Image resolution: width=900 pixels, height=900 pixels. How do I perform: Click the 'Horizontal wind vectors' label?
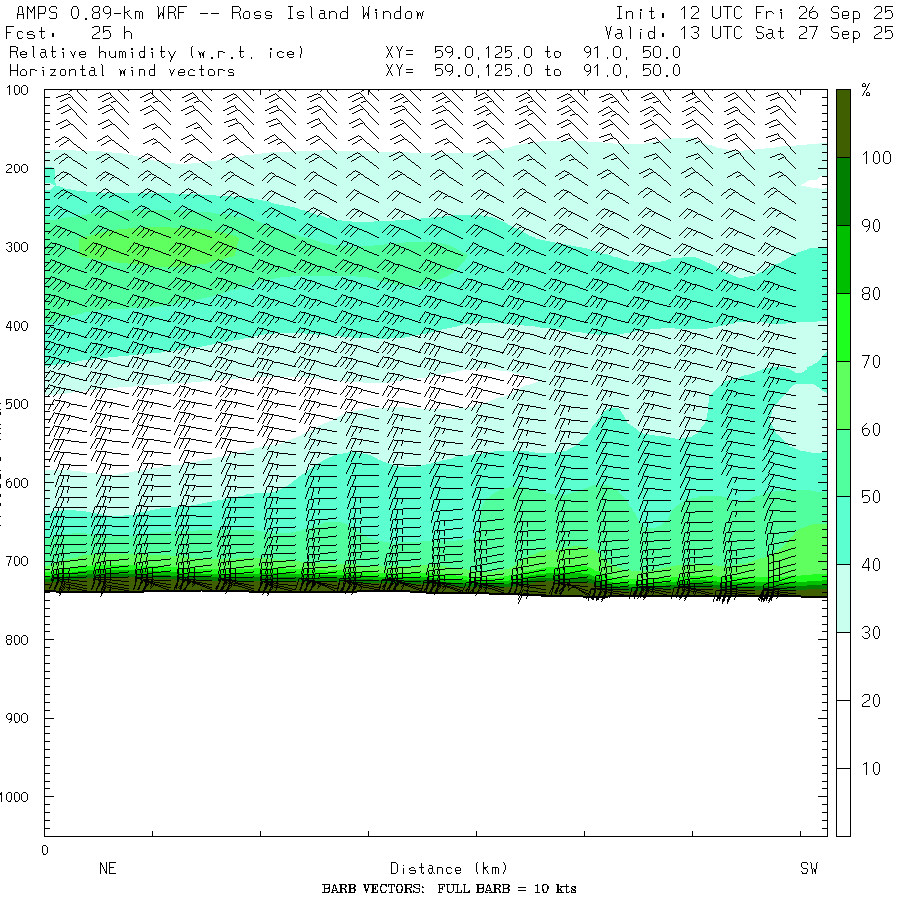click(122, 71)
